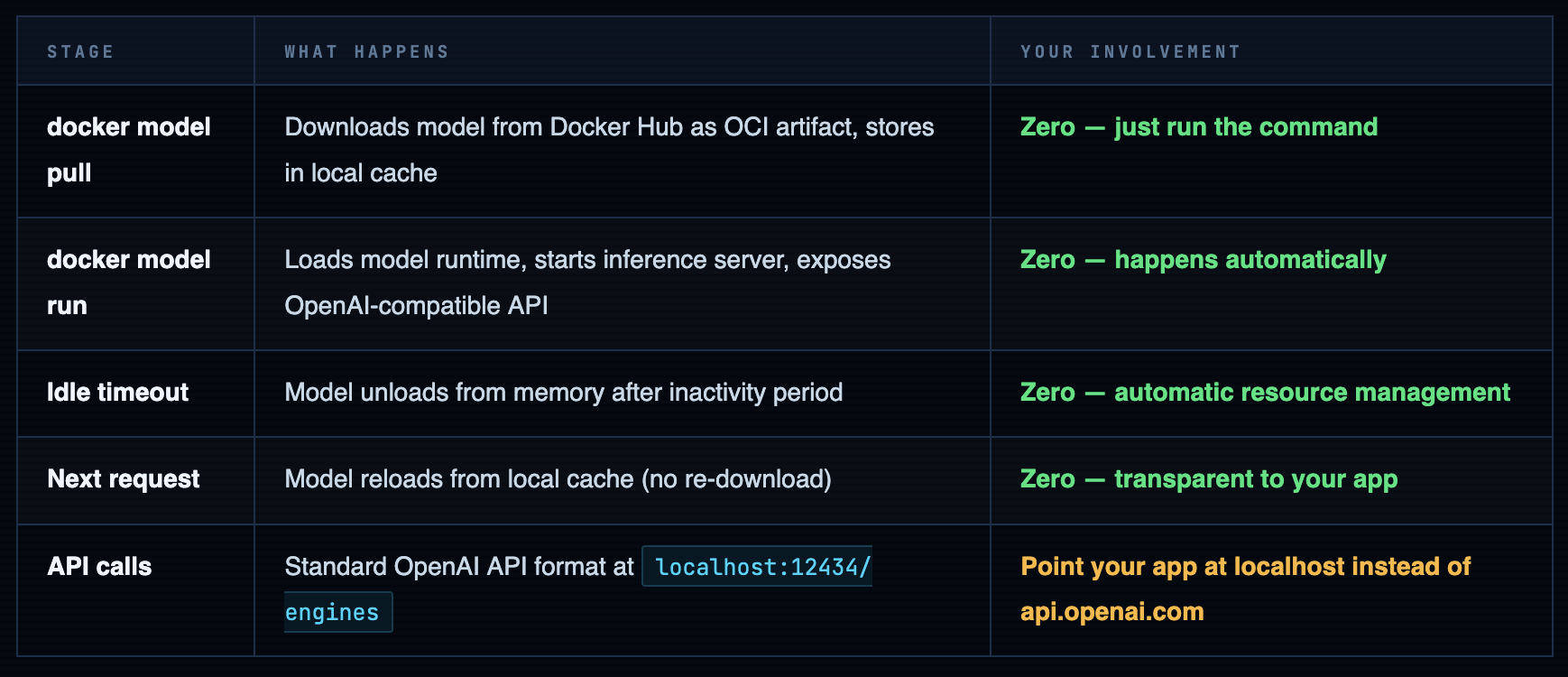Screen dimensions: 1568x677
Task: Click "Standard OpenAI API format at" text
Action: pyautogui.click(x=459, y=567)
